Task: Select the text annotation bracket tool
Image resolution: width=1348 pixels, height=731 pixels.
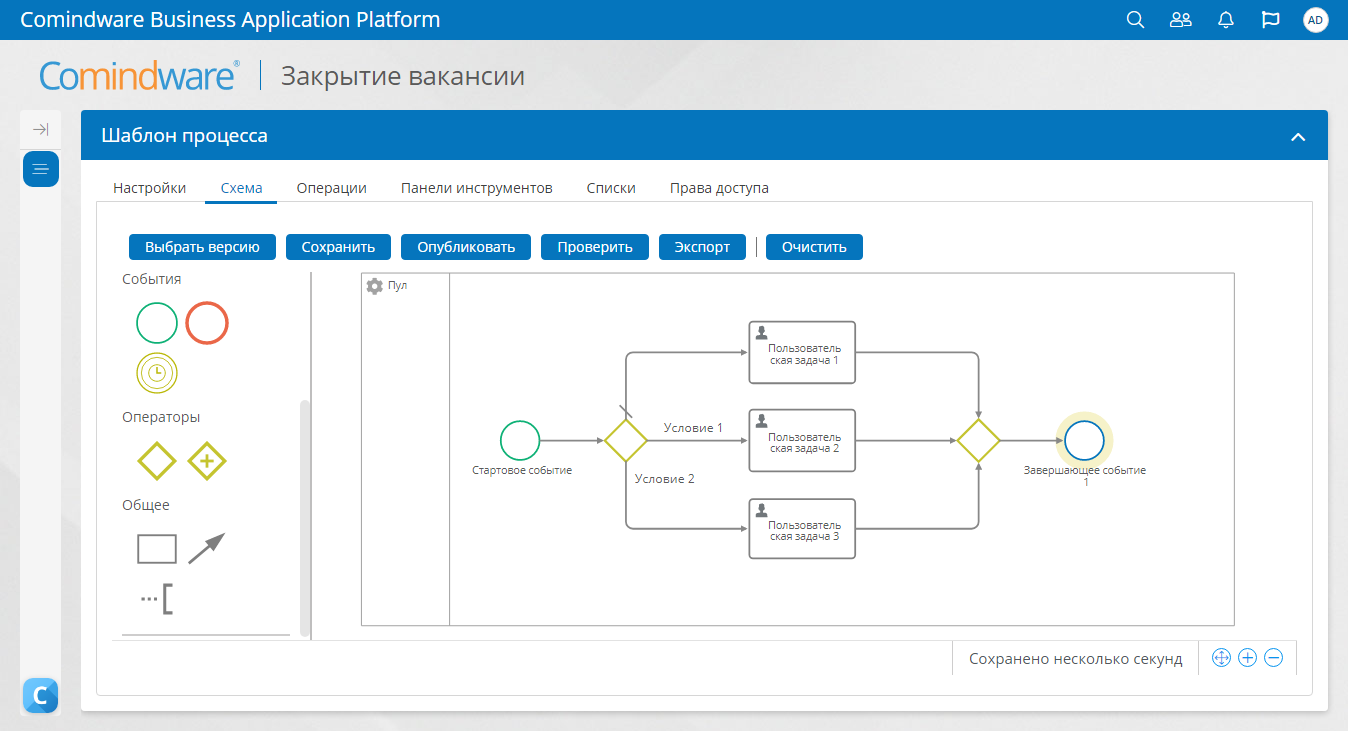Action: (x=157, y=598)
